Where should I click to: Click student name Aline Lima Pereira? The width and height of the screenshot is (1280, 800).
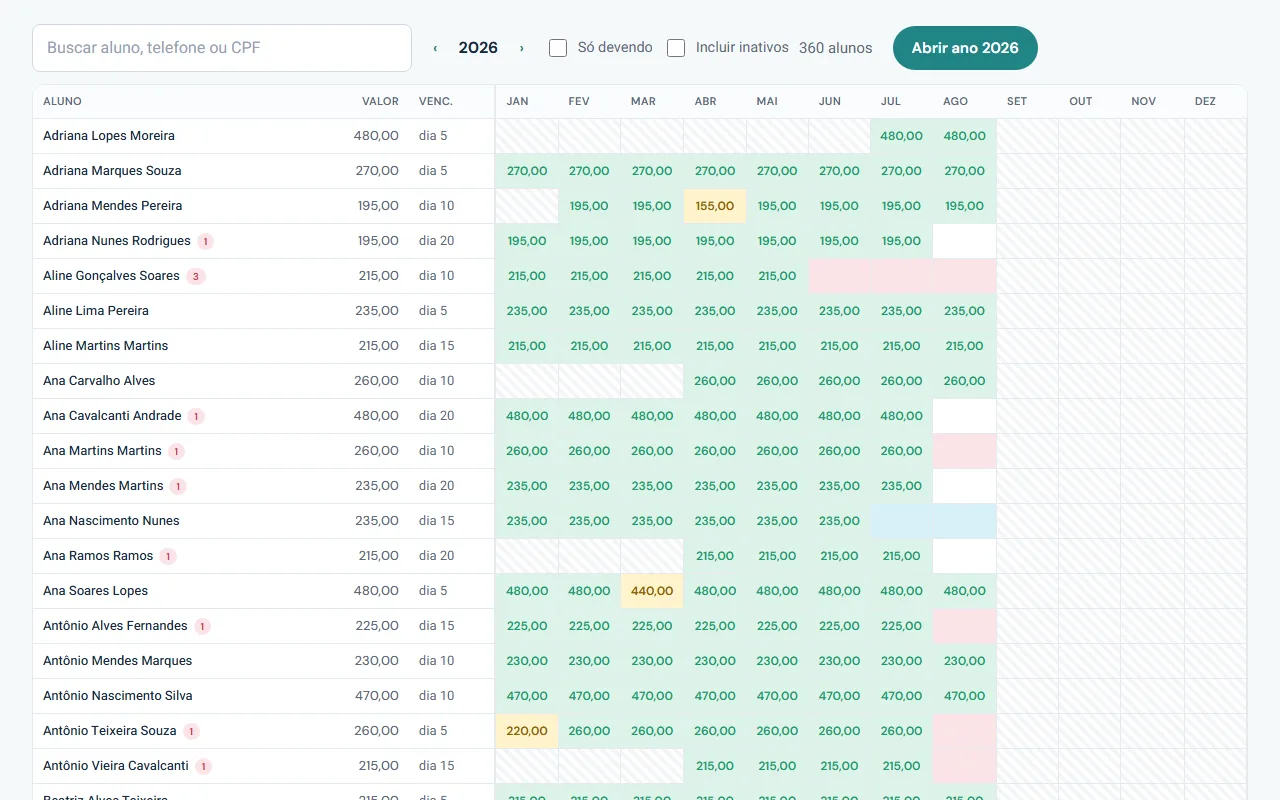point(96,311)
